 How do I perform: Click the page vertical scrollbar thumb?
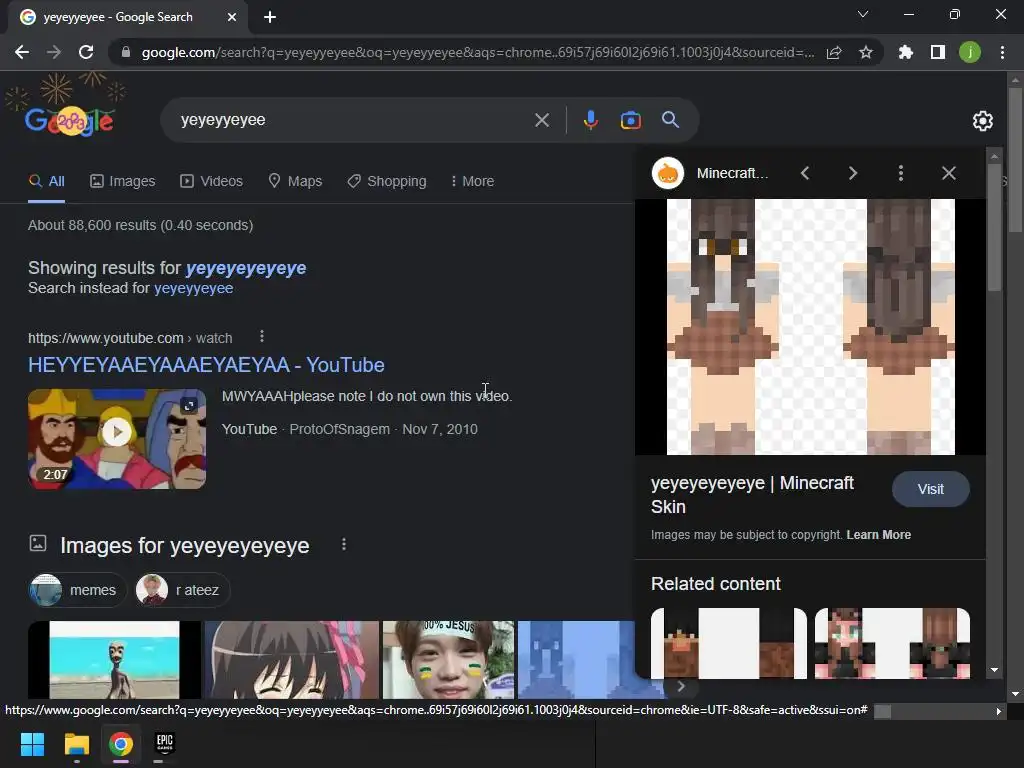click(1015, 160)
